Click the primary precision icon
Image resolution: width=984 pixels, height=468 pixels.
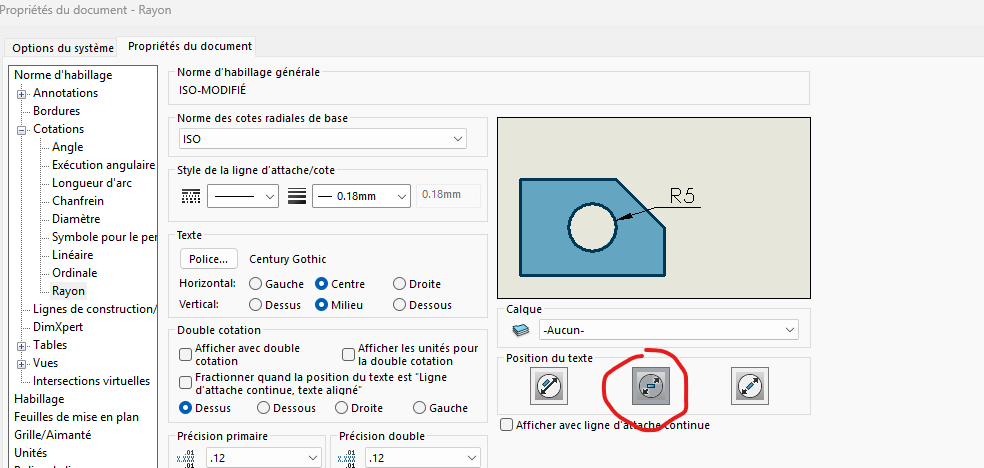tap(186, 458)
